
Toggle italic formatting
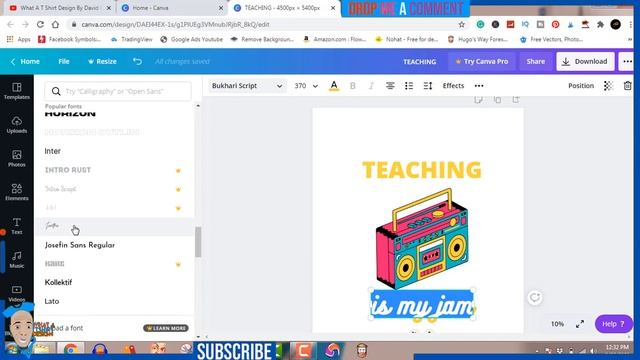click(371, 86)
